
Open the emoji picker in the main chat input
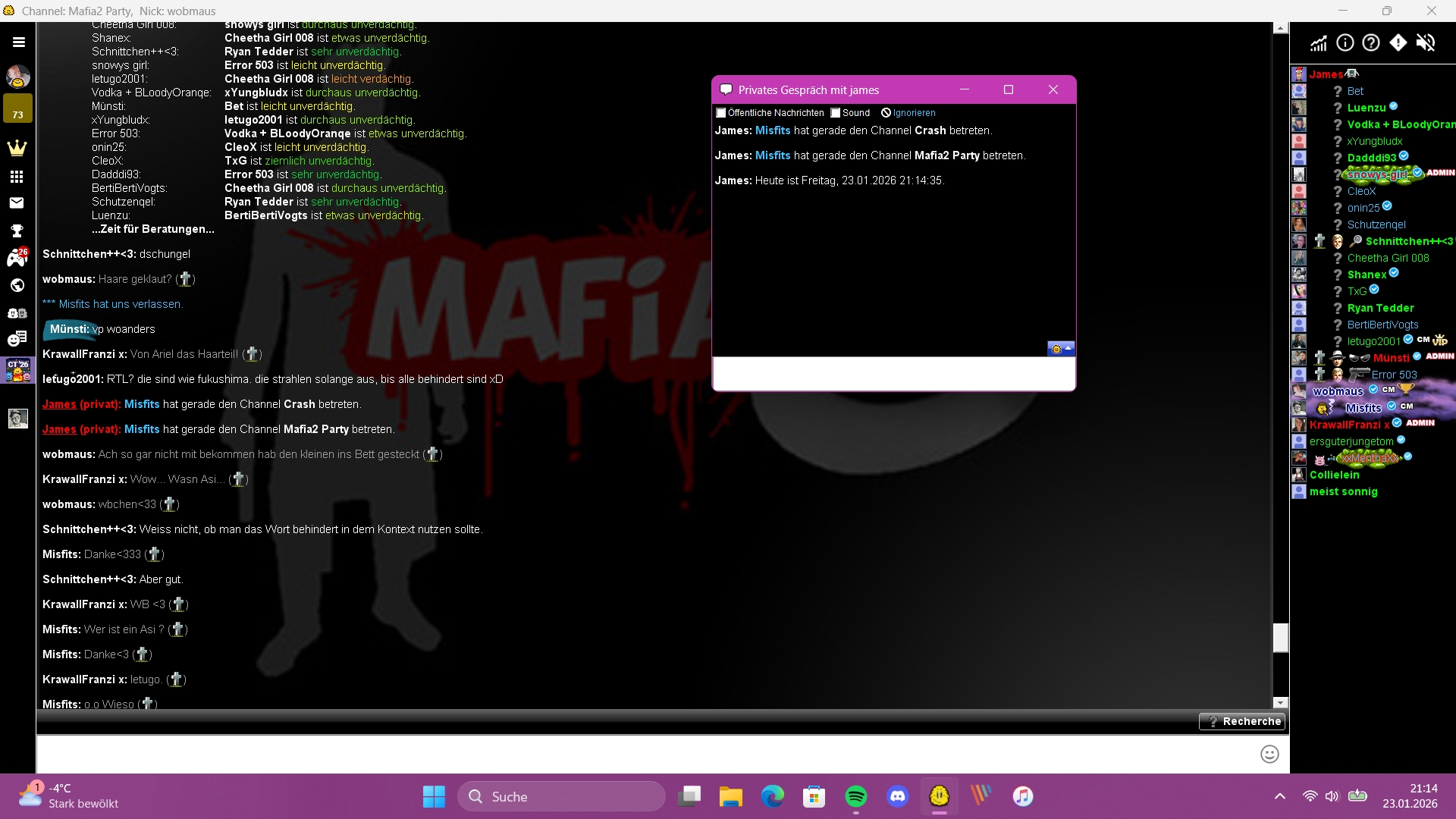click(1269, 754)
